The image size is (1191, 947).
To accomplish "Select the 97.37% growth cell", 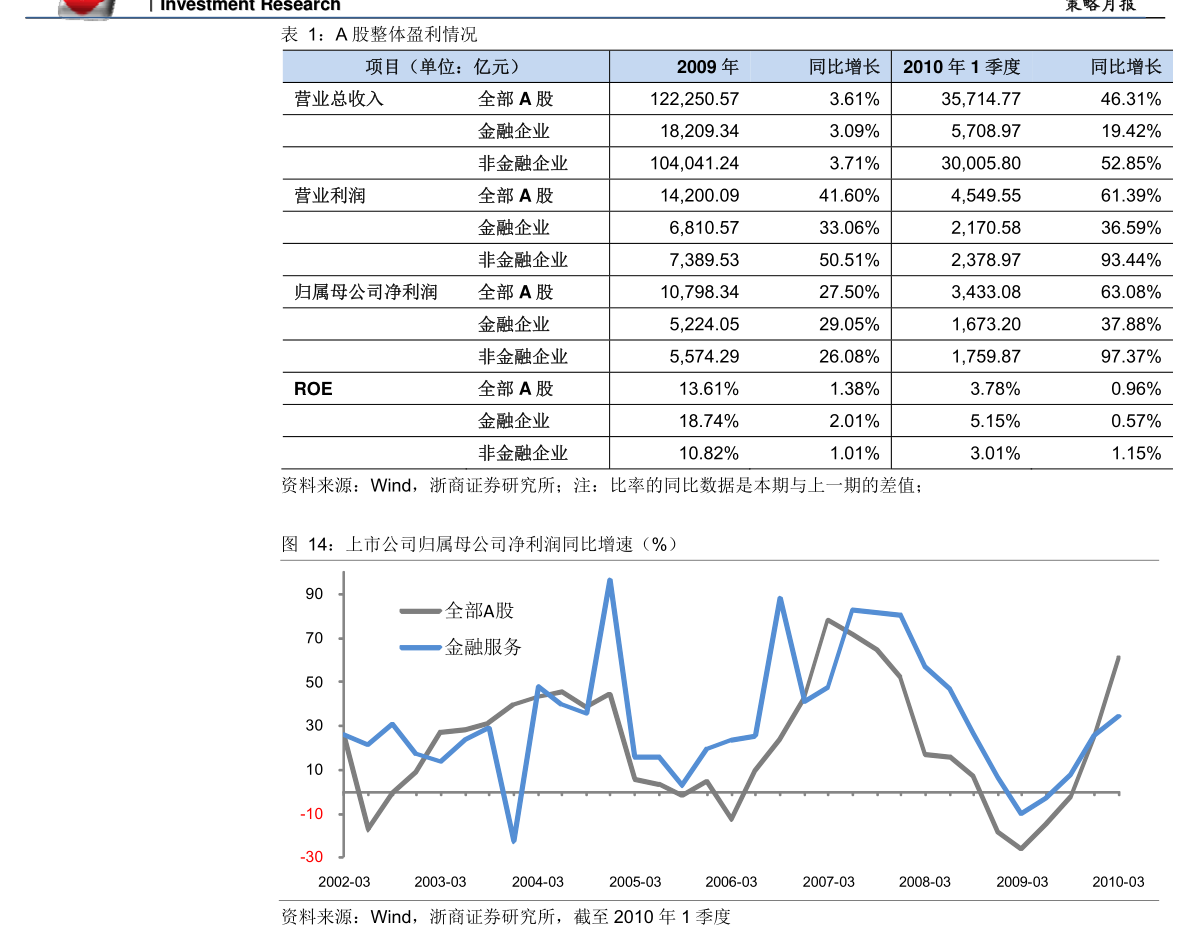I will click(1130, 356).
